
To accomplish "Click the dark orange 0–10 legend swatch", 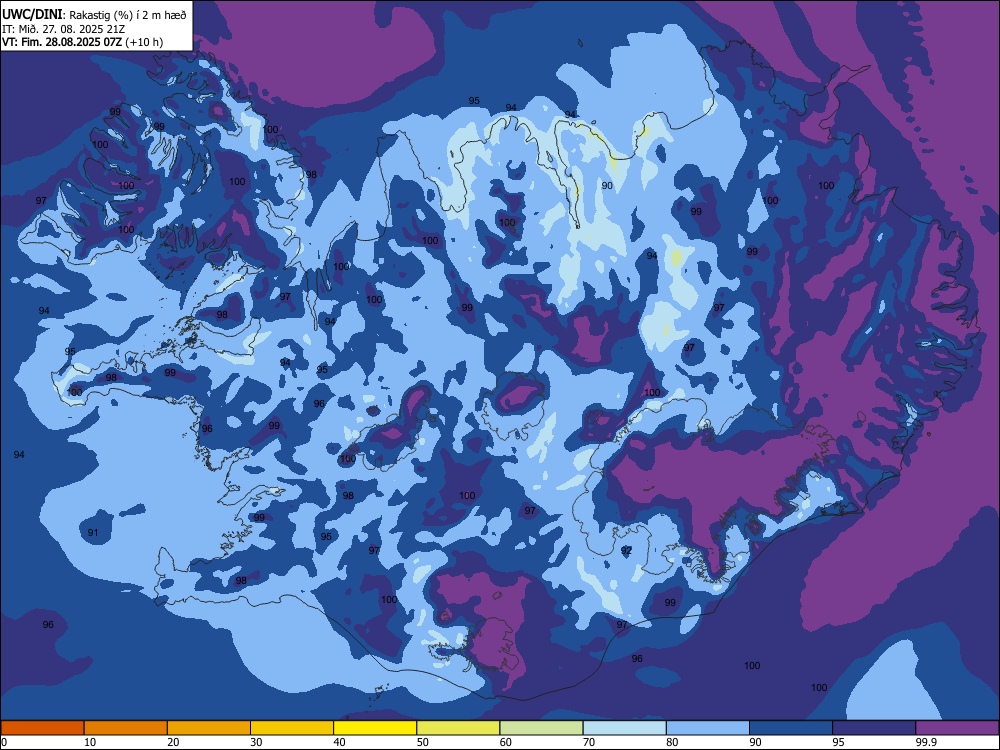I will coord(42,728).
